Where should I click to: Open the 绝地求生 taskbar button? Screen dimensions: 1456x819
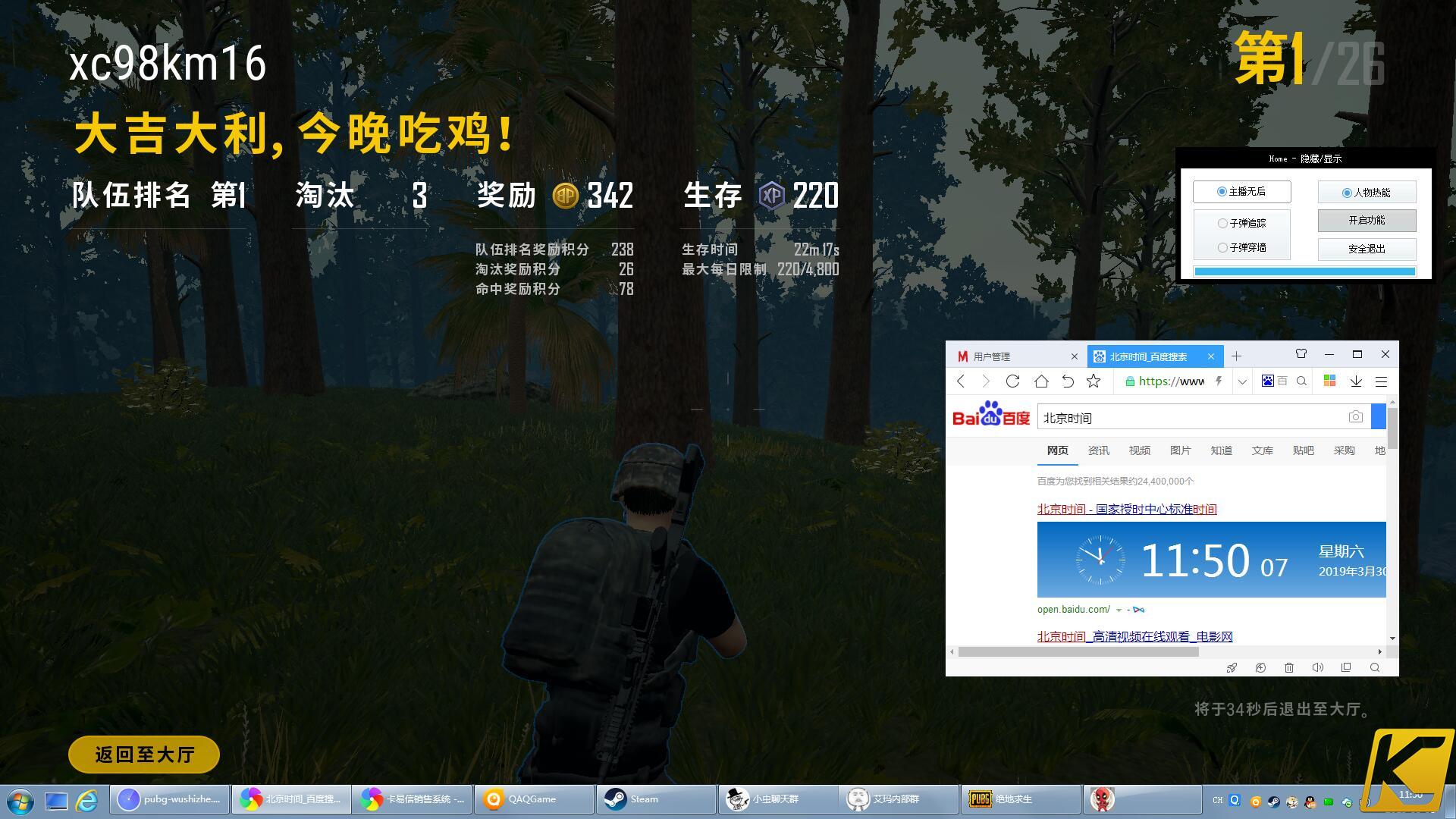click(x=1021, y=799)
